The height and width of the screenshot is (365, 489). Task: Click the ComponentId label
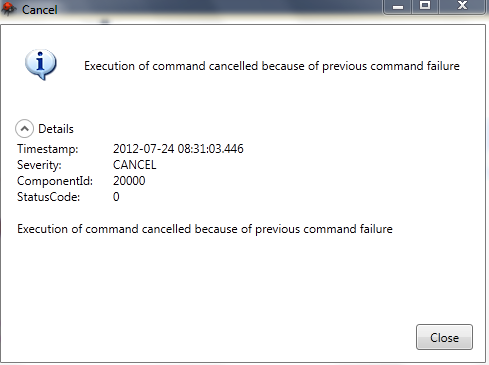(x=55, y=181)
